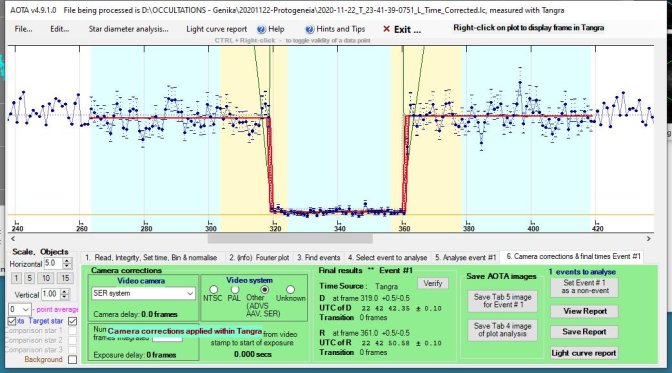Image resolution: width=672 pixels, height=373 pixels.
Task: Adjust the Vertical scale stepper
Action: click(x=65, y=295)
